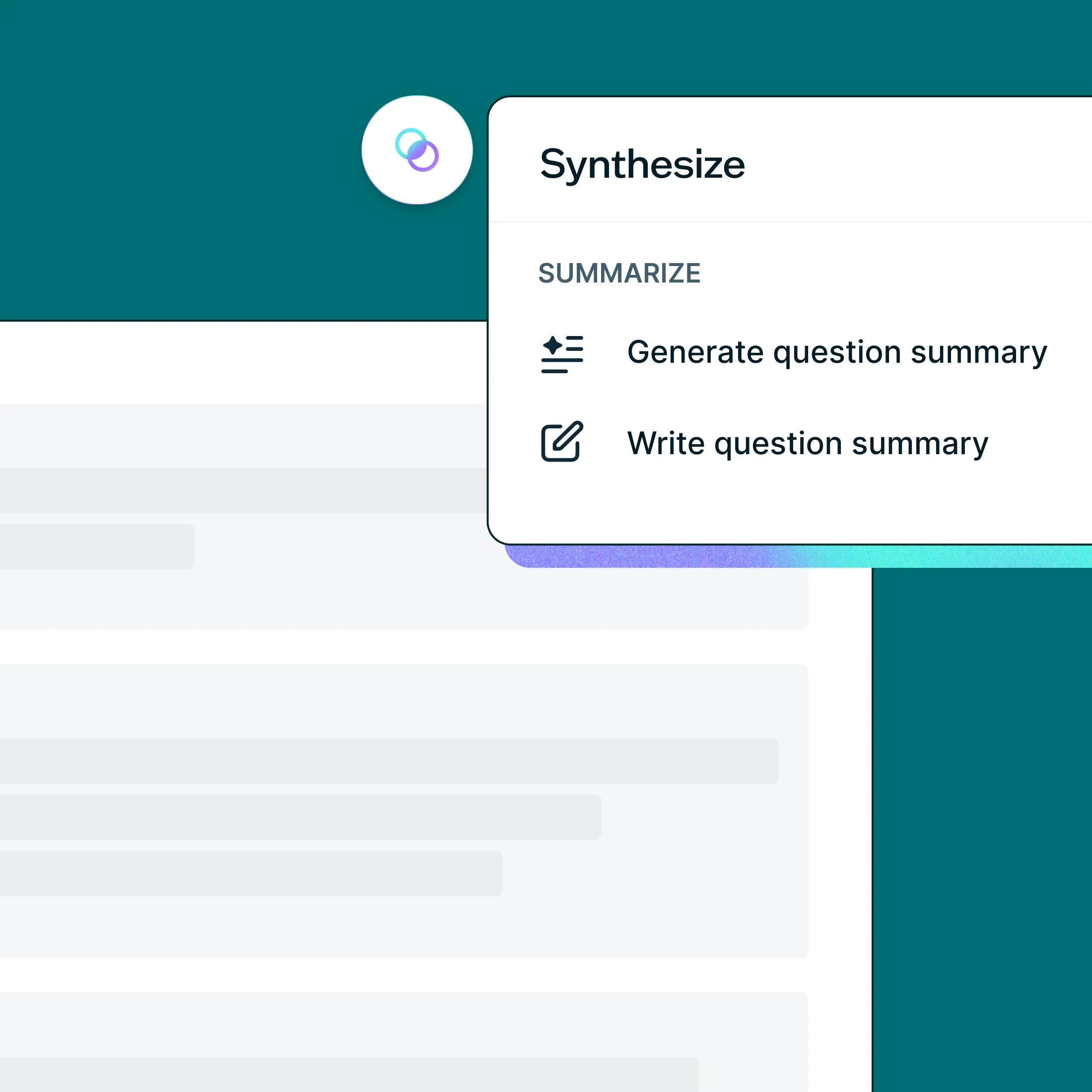Click medium placeholder line in middle card

point(300,817)
